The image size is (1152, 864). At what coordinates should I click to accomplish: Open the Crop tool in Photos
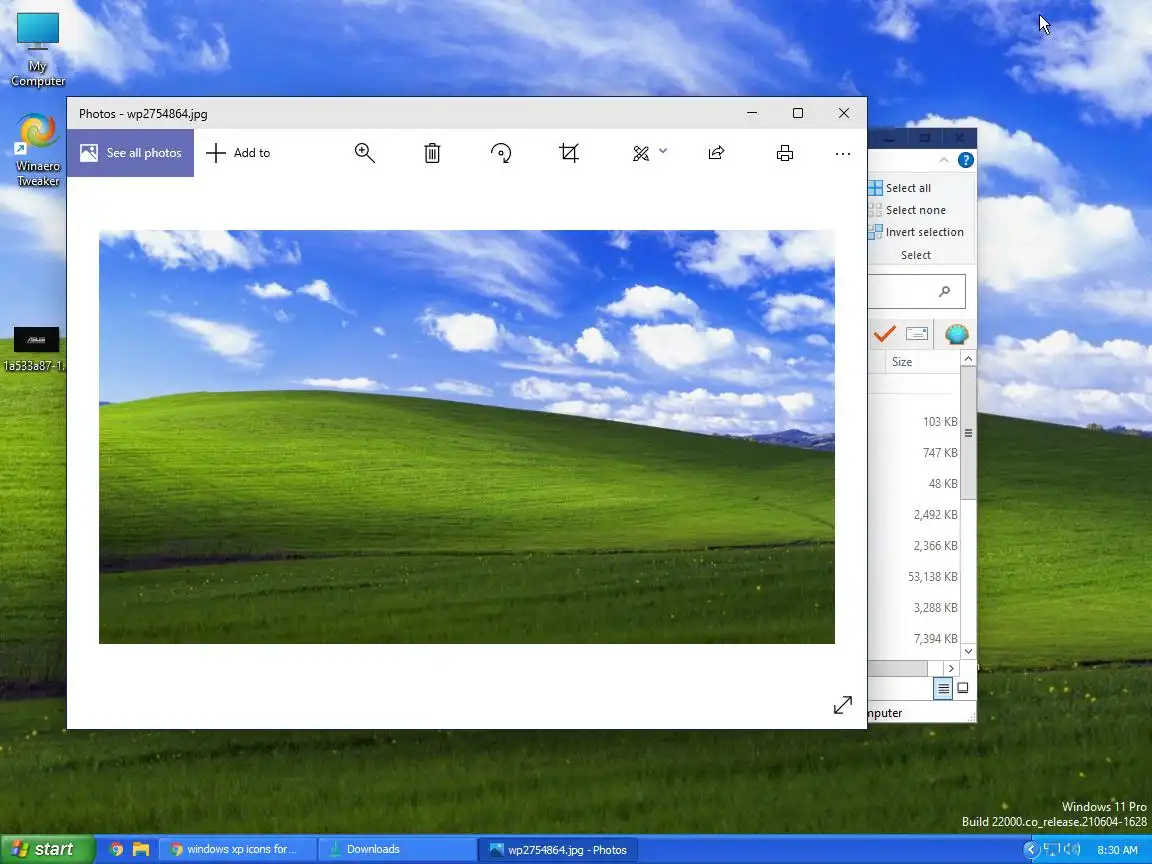pos(569,153)
